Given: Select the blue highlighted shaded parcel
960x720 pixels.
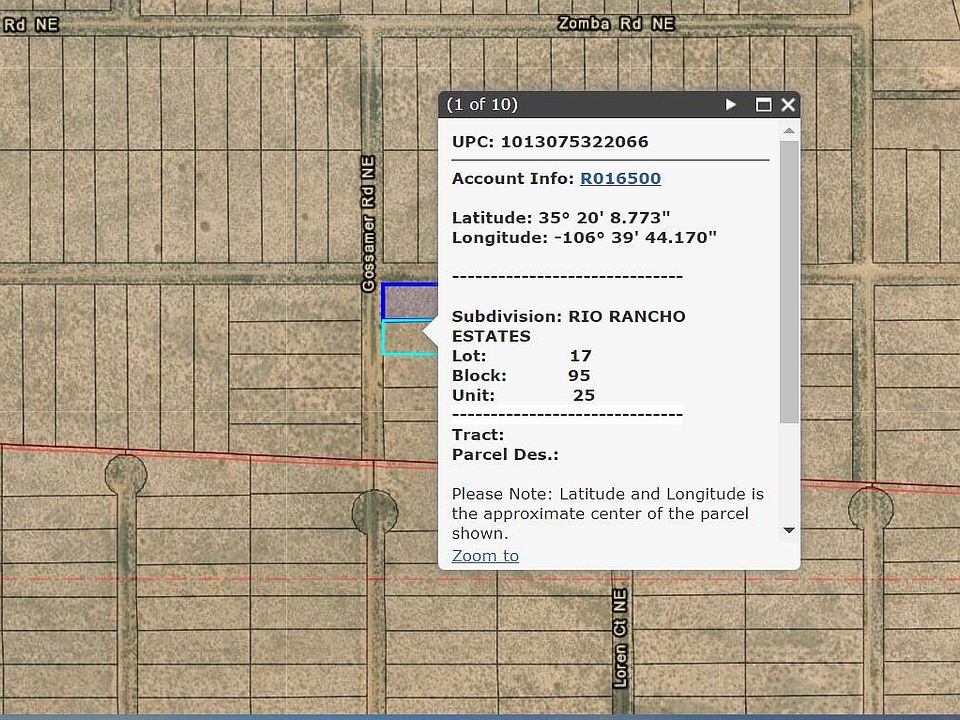Looking at the screenshot, I should point(409,301).
